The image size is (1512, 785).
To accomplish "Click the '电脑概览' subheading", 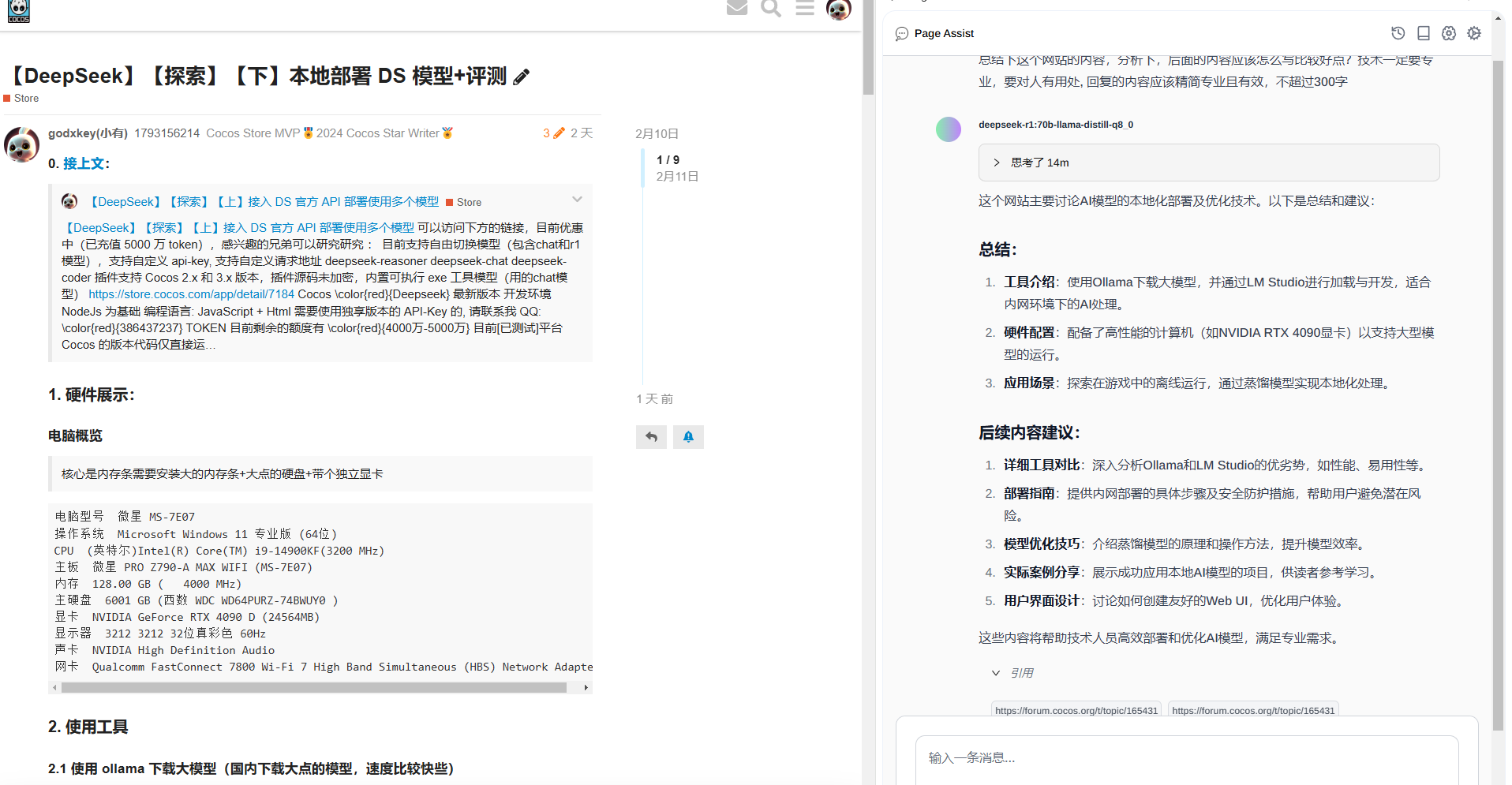I will click(75, 436).
